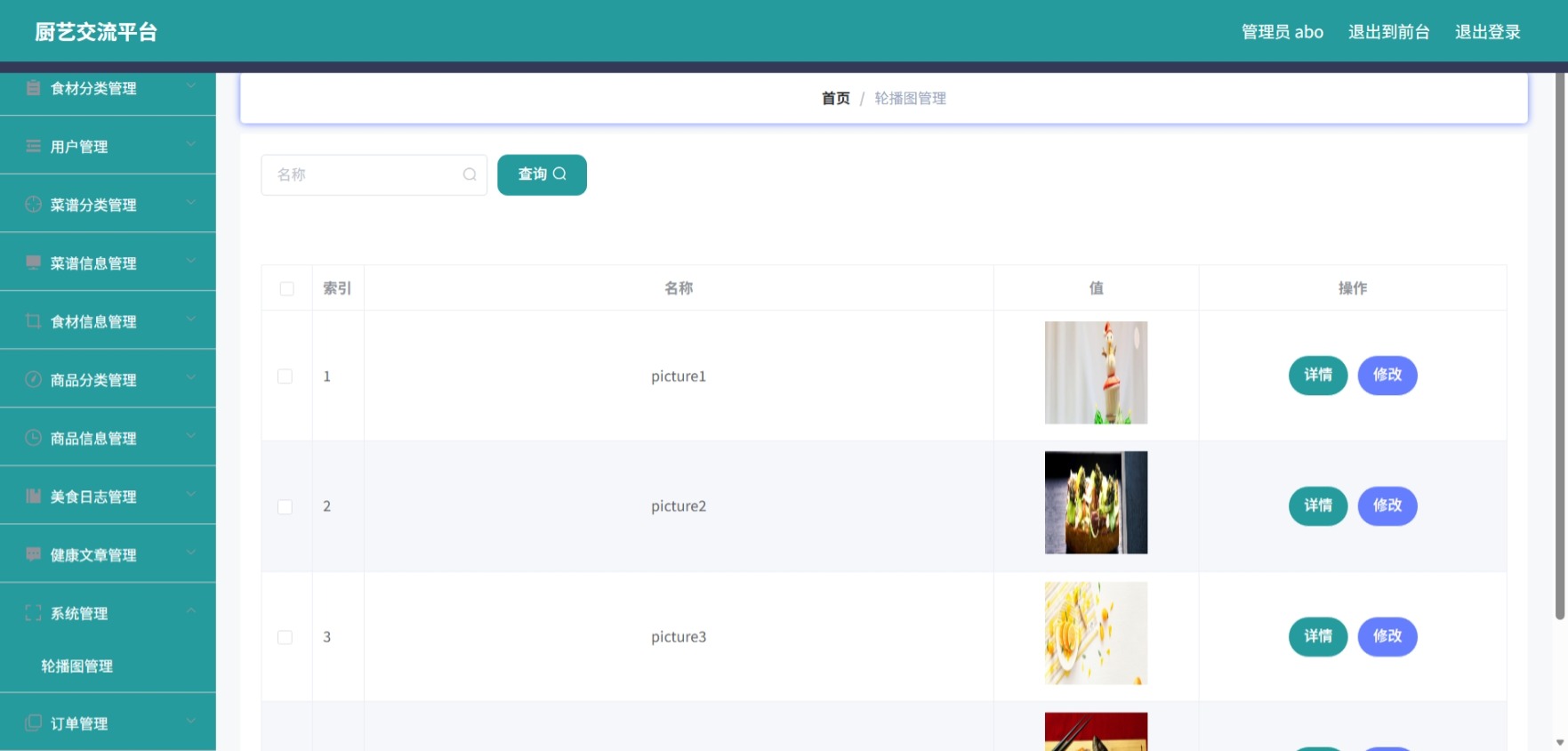Open the picture3 carousel thumbnail image

point(1096,634)
